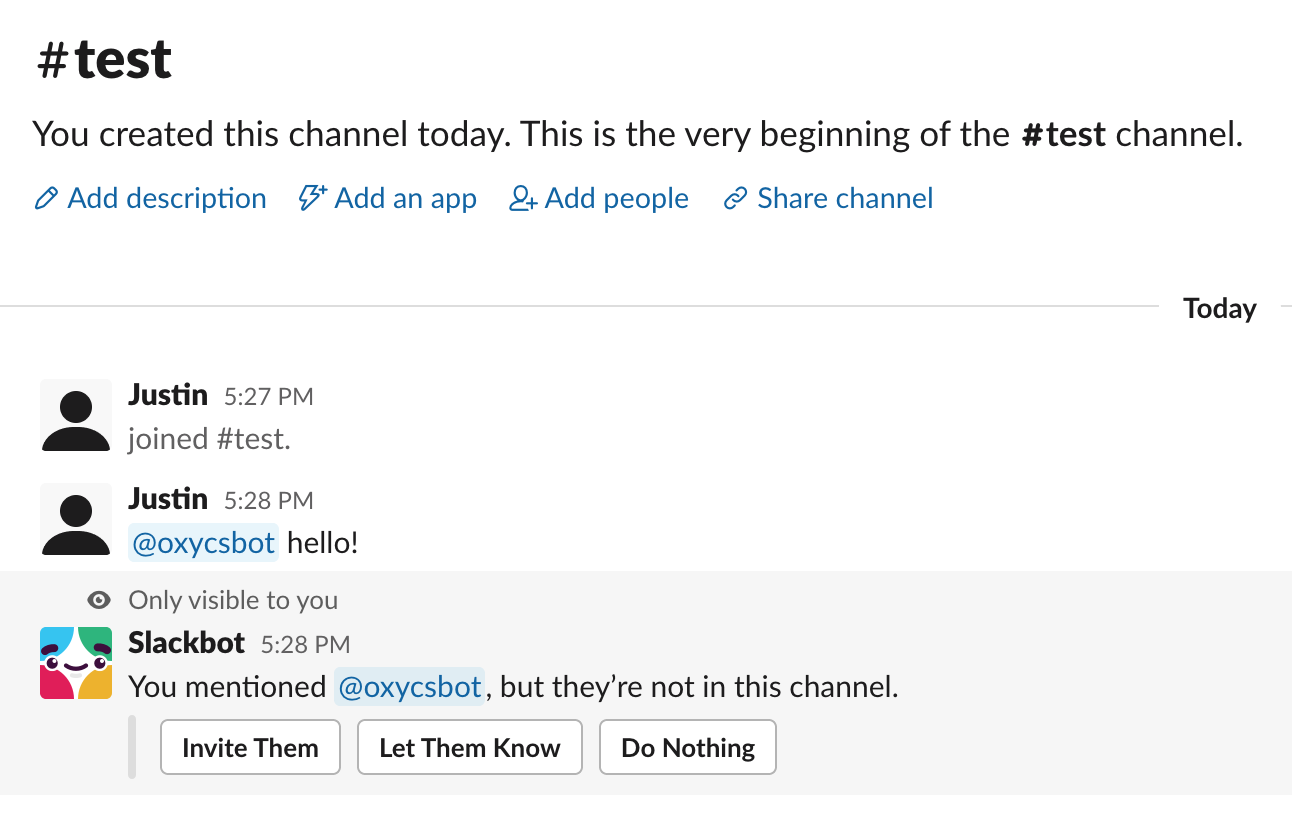
Task: Click the 'joined #test.' message text
Action: (210, 439)
